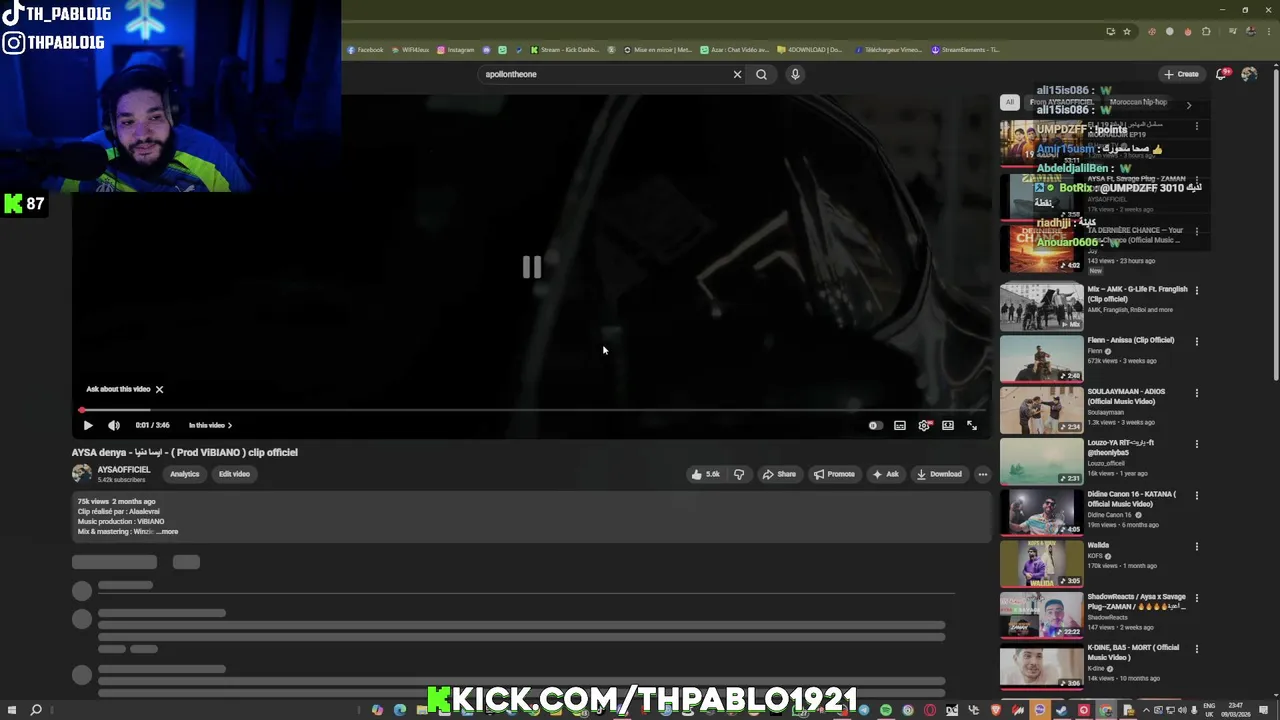
Task: Open AYSAOFFICIEL channel avatar
Action: click(x=82, y=474)
